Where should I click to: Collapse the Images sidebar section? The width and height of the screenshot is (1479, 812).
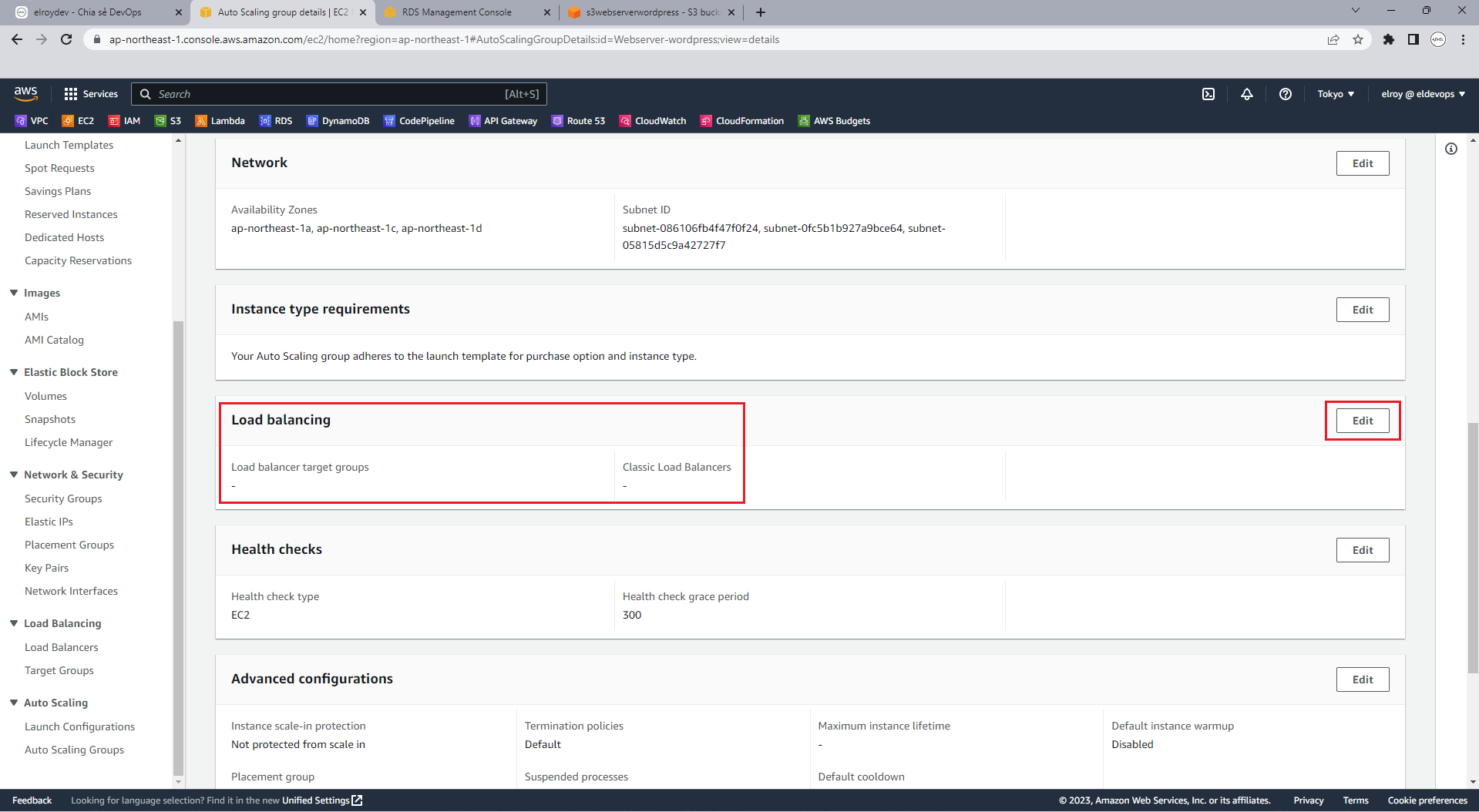click(14, 293)
